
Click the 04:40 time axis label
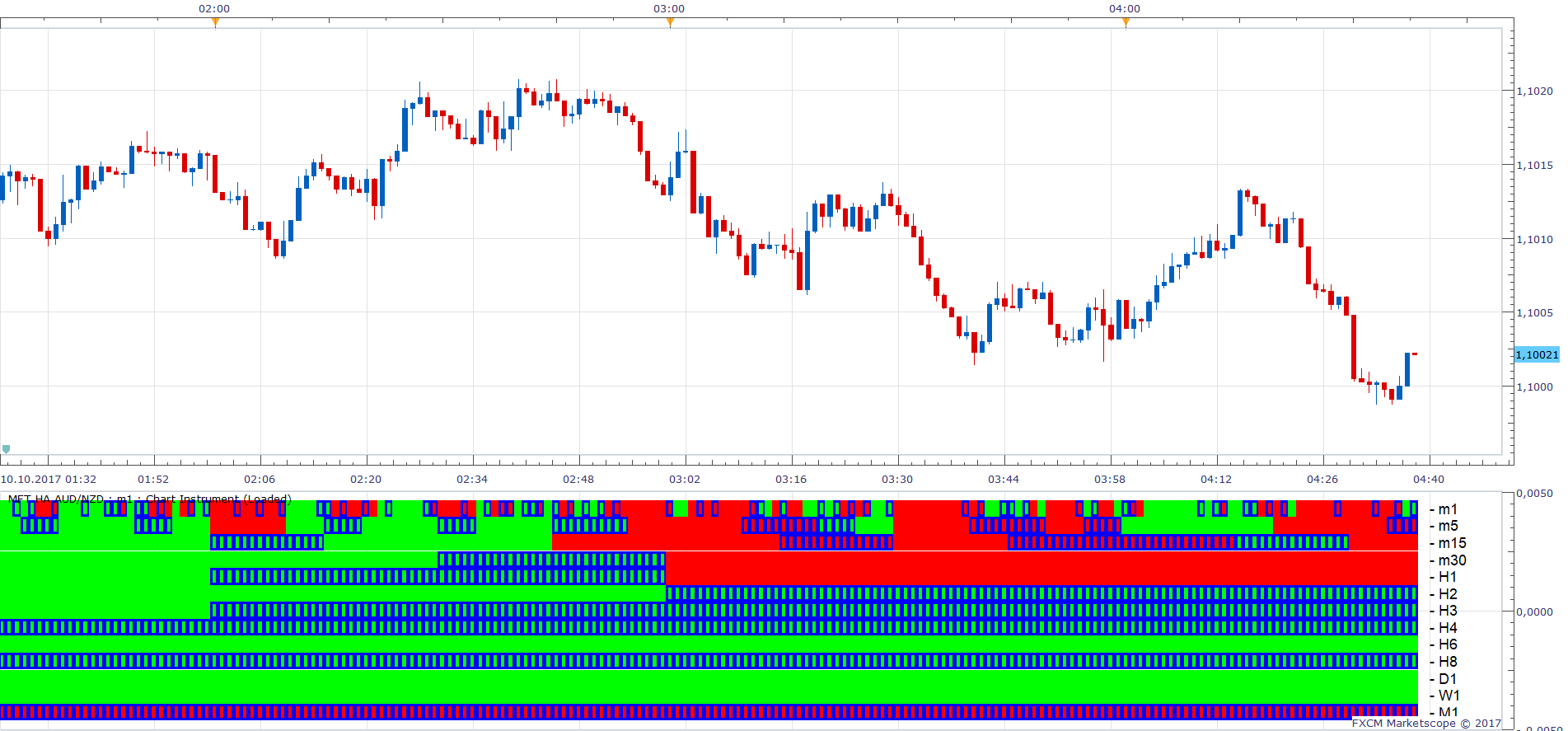(1429, 480)
